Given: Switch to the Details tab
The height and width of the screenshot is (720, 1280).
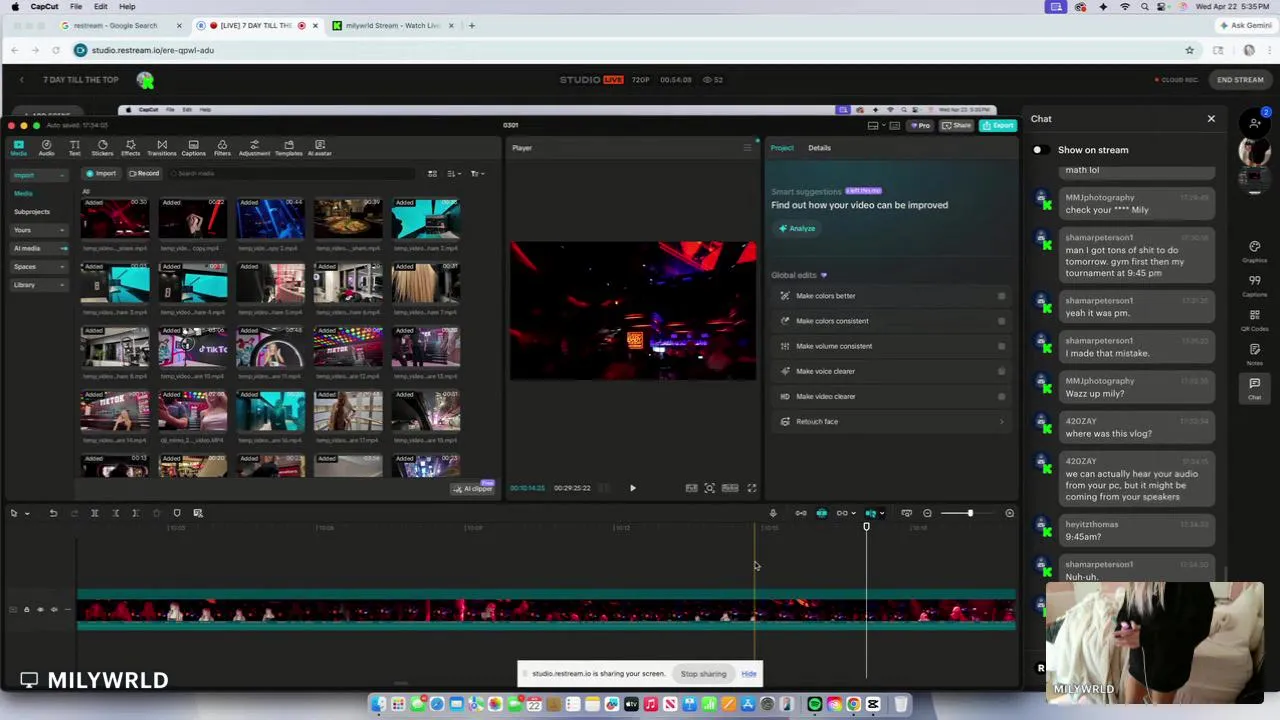Looking at the screenshot, I should tap(819, 148).
